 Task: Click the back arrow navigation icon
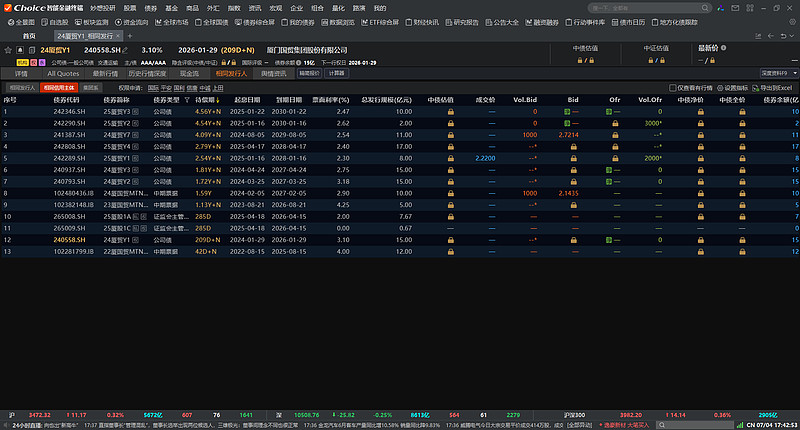click(x=770, y=36)
